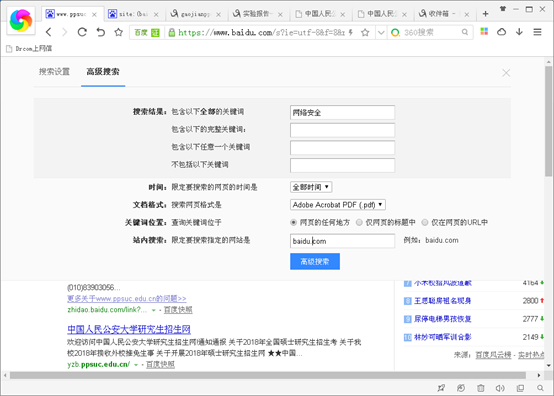Image resolution: width=554 pixels, height=396 pixels.
Task: Open 更多关于www.ppsuc.edu.cn的问题 link
Action: [126, 299]
